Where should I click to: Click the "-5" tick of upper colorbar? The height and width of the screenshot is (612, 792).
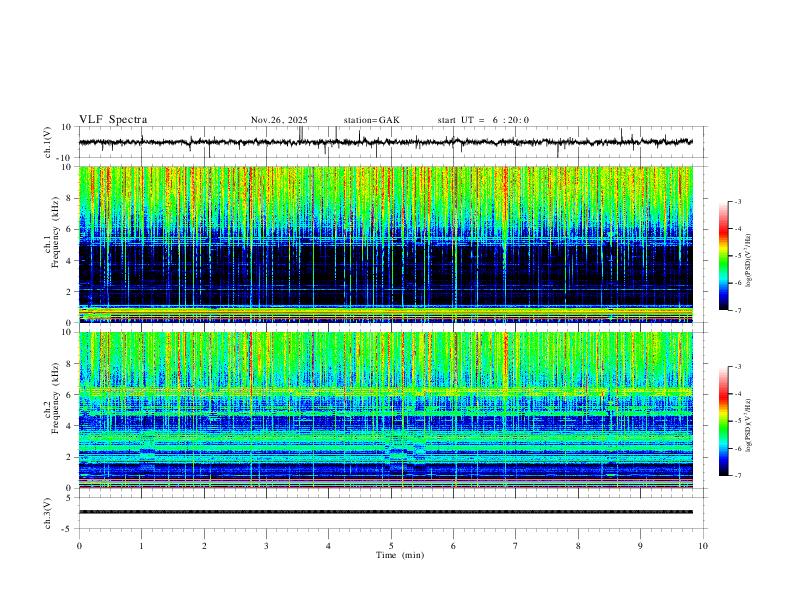point(737,256)
